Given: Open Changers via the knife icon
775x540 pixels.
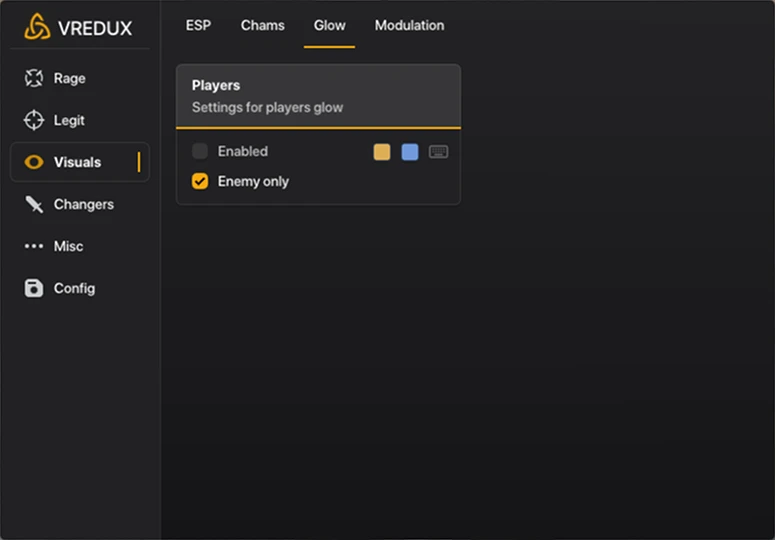Looking at the screenshot, I should coord(34,204).
